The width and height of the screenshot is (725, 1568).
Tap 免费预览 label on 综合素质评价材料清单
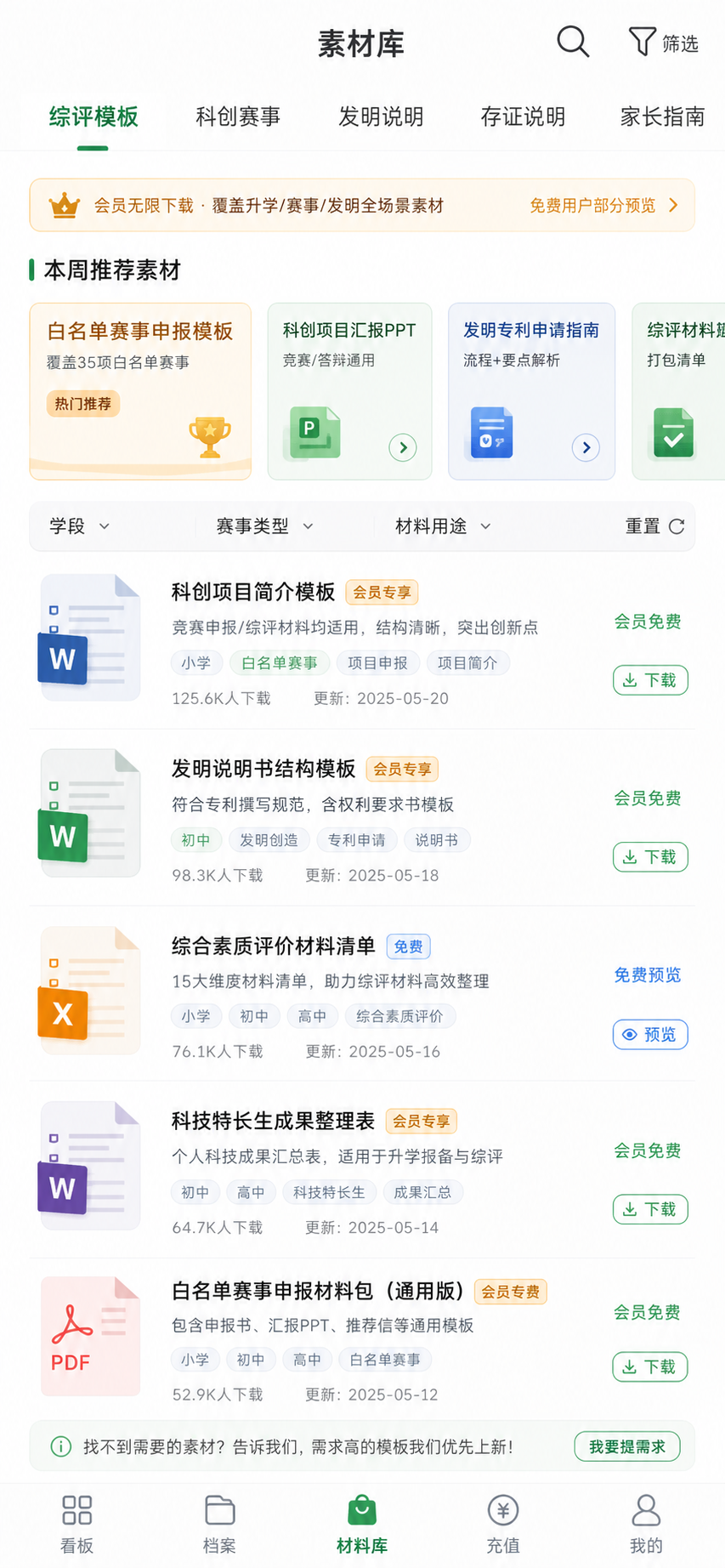[x=648, y=974]
